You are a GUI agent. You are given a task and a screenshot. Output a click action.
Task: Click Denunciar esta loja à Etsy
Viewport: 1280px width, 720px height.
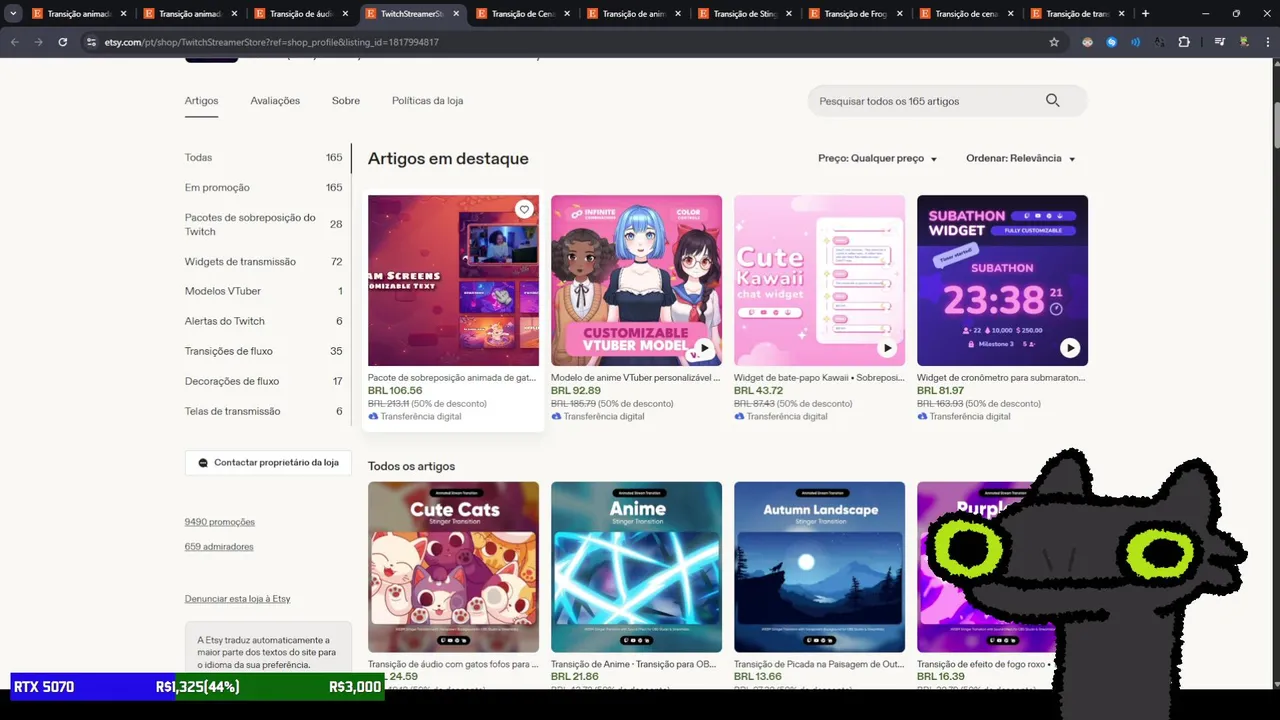tap(237, 599)
